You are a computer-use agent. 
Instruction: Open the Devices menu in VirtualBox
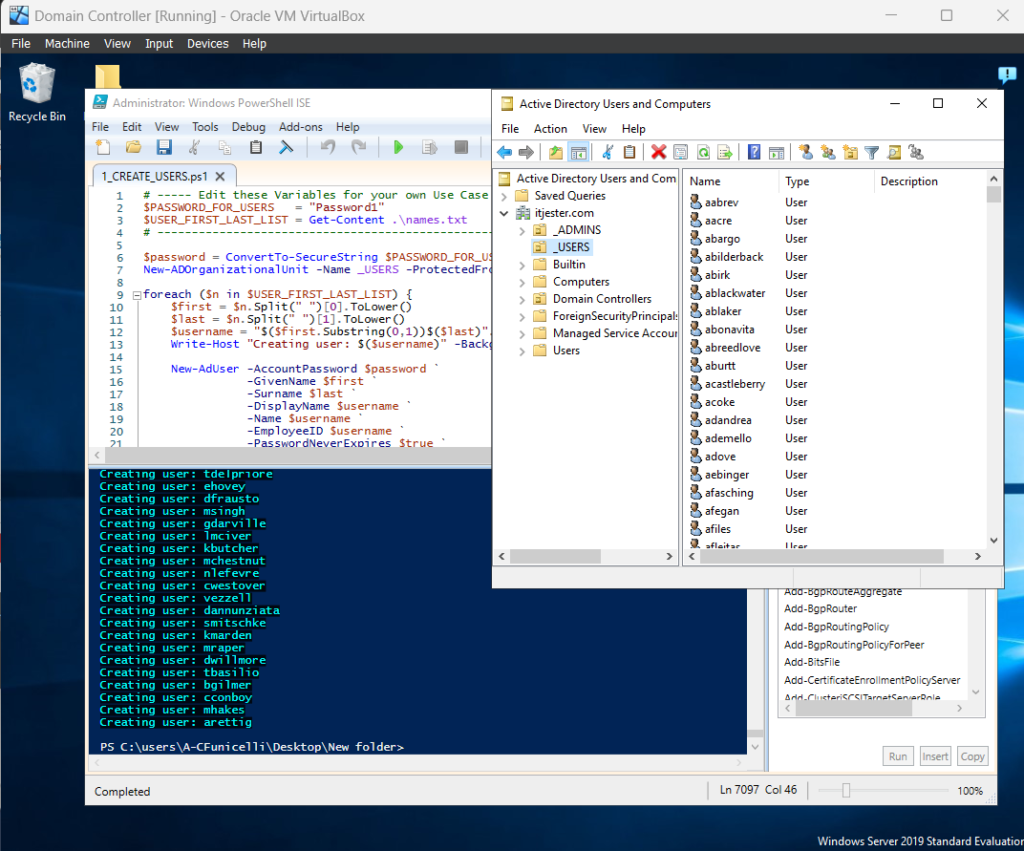point(208,44)
